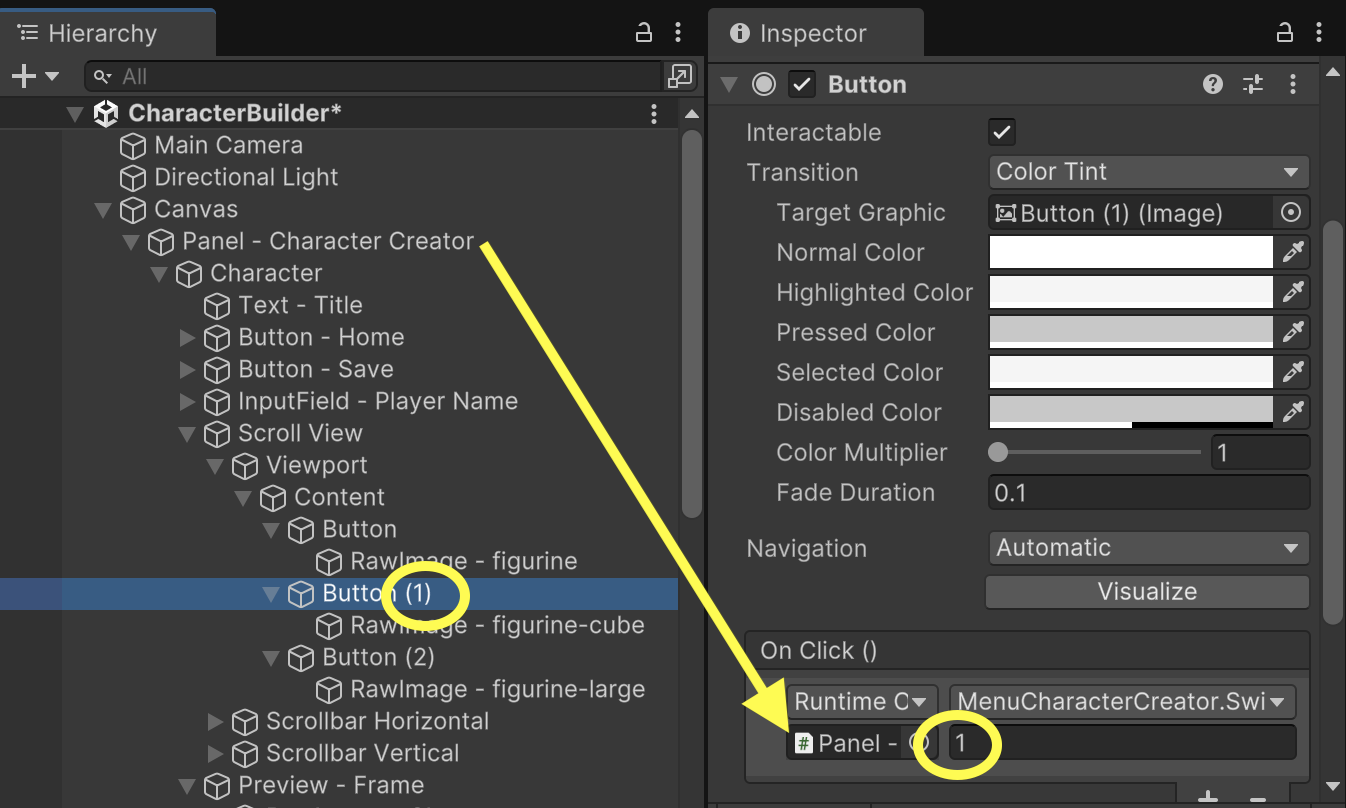Open the Button component help reference
This screenshot has height=808, width=1346.
coord(1213,84)
